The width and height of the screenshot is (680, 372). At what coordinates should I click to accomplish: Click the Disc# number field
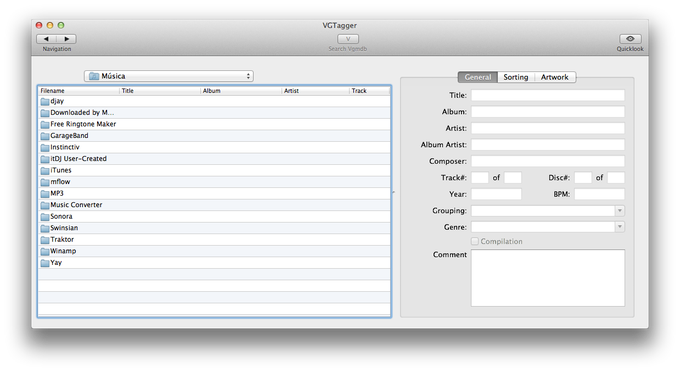click(x=583, y=178)
